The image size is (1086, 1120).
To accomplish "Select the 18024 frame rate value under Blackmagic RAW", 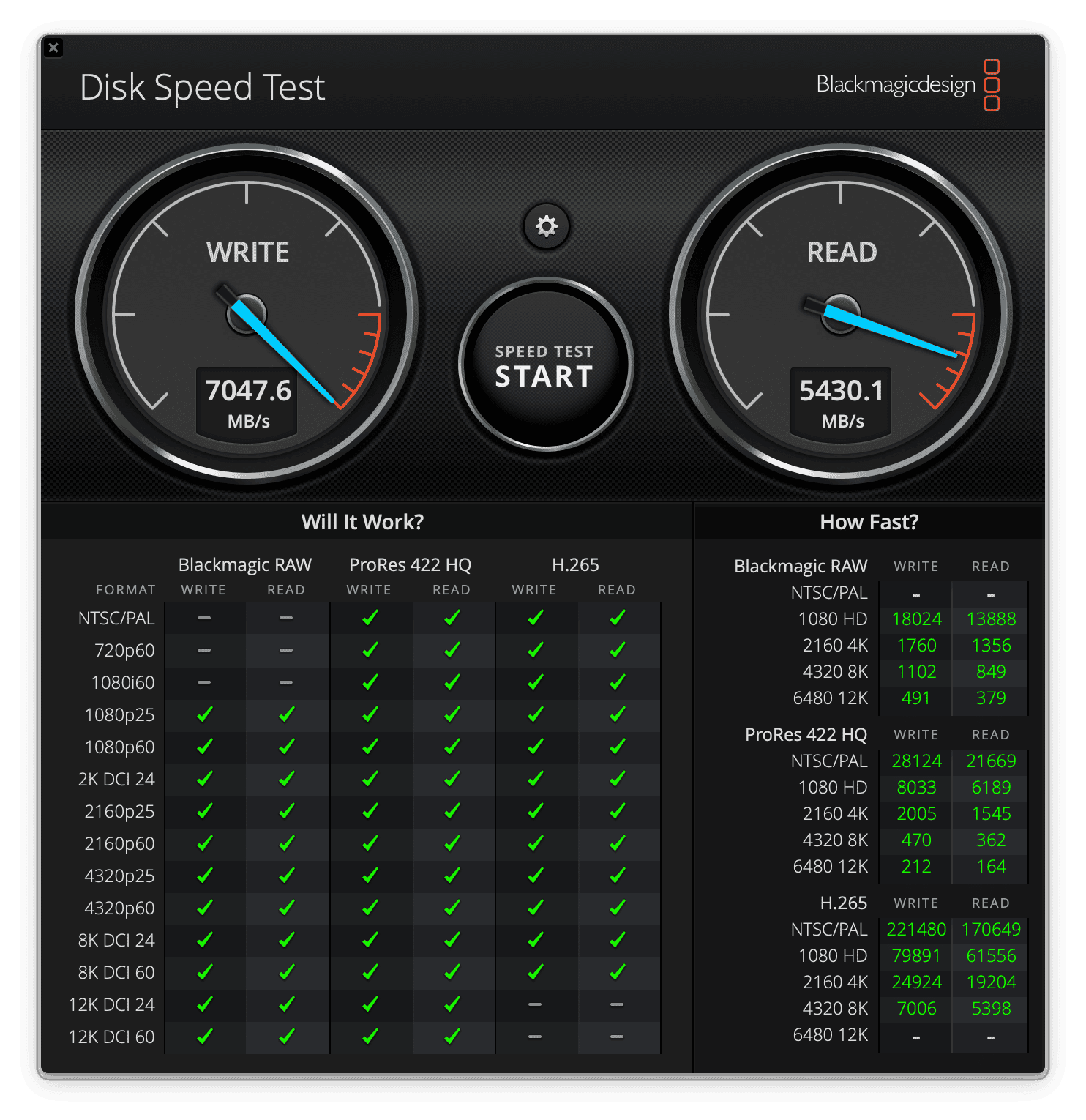I will (917, 619).
